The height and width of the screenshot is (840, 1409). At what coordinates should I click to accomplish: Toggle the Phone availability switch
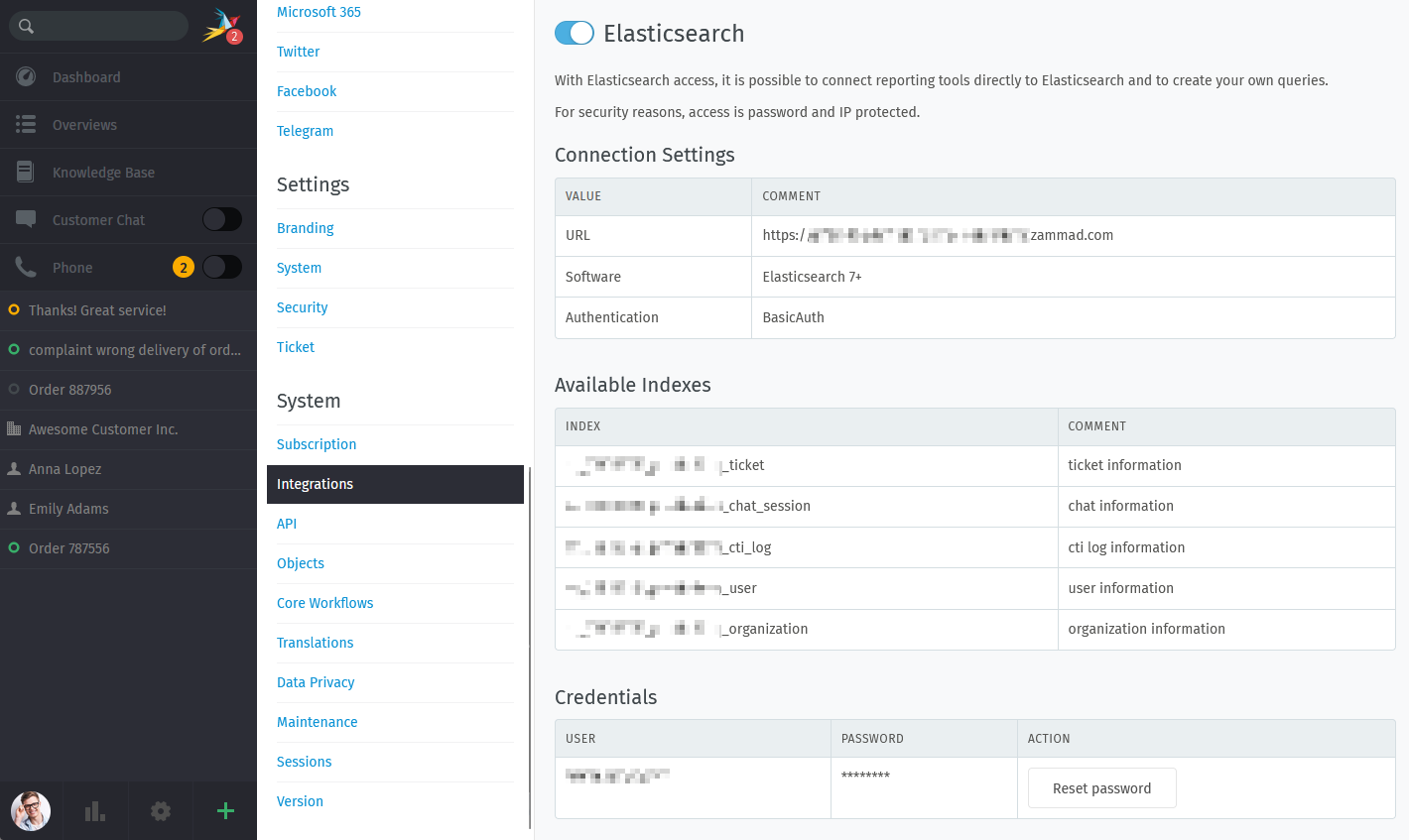[x=222, y=267]
